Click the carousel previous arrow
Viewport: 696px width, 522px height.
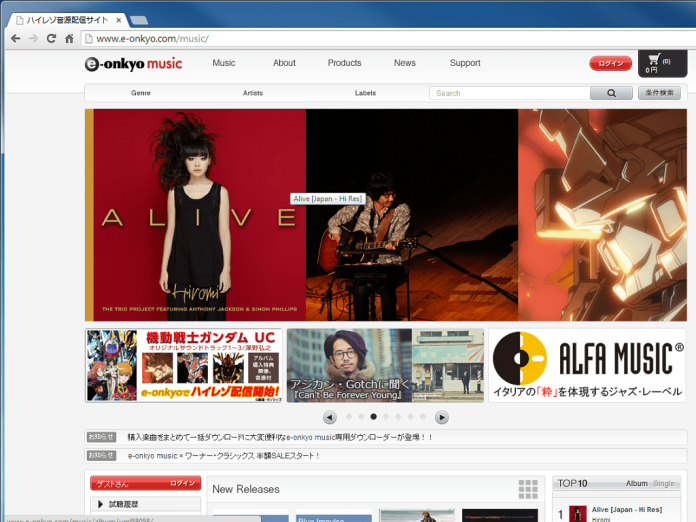coord(329,417)
